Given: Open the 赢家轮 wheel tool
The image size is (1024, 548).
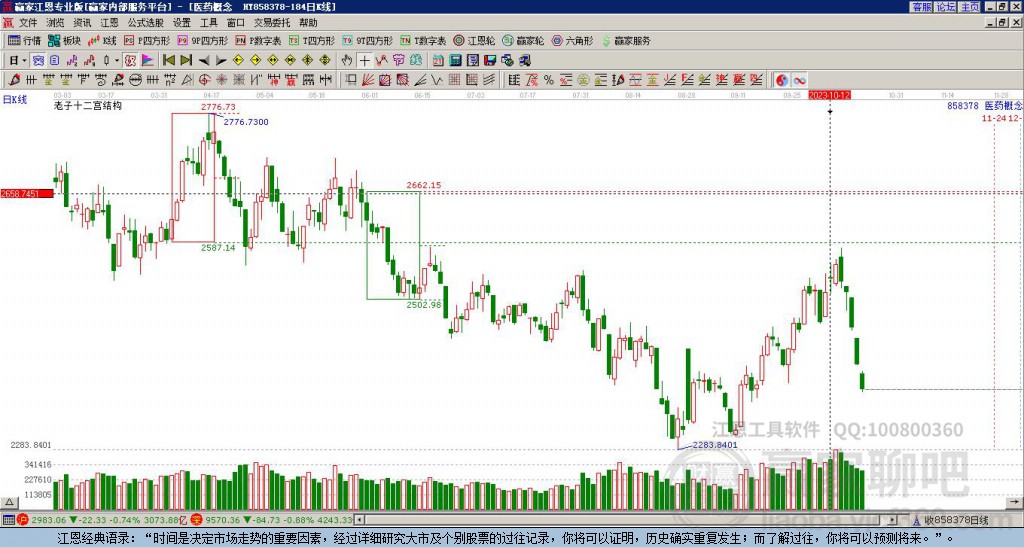Looking at the screenshot, I should 523,40.
